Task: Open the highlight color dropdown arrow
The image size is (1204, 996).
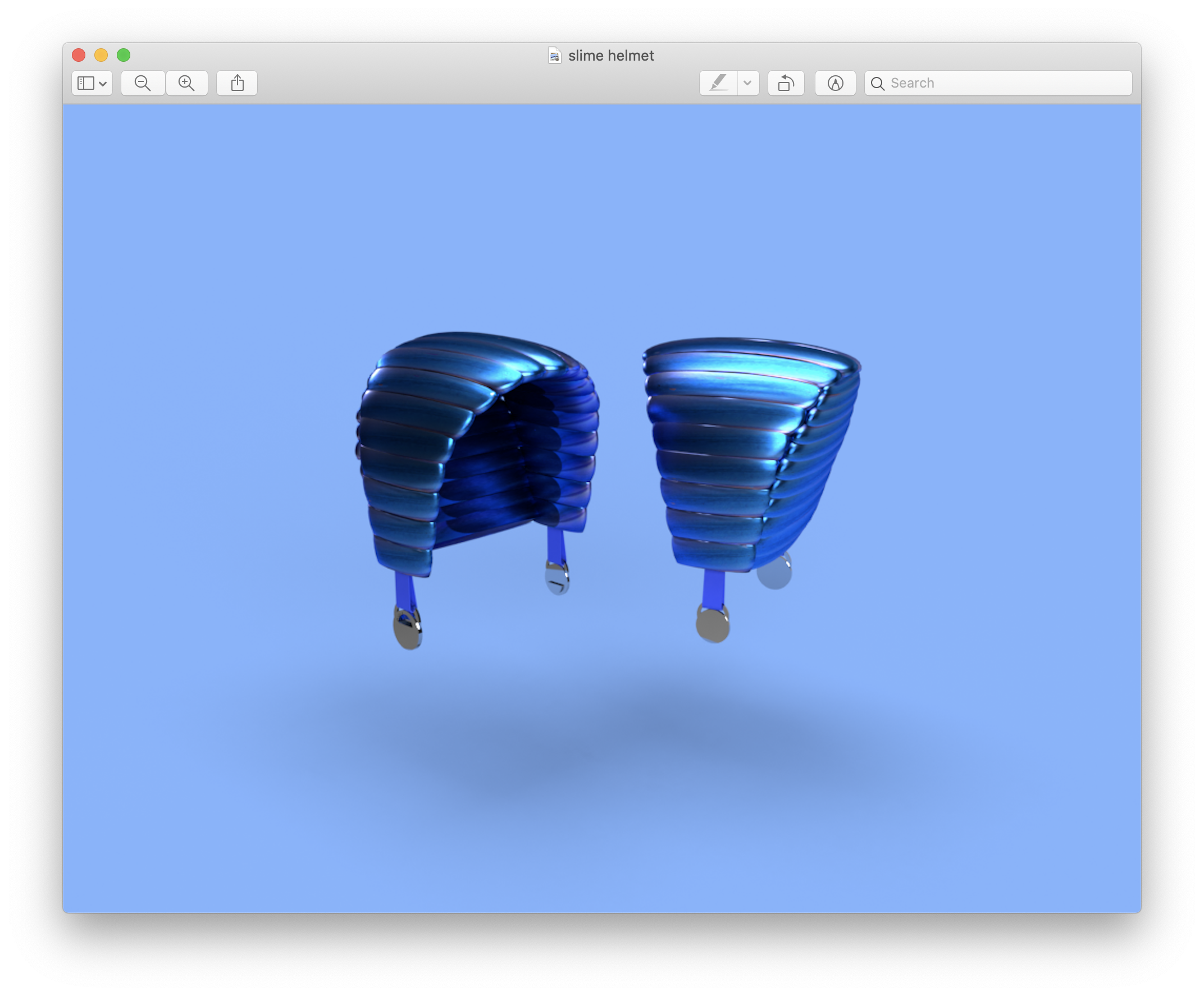Action: point(747,83)
